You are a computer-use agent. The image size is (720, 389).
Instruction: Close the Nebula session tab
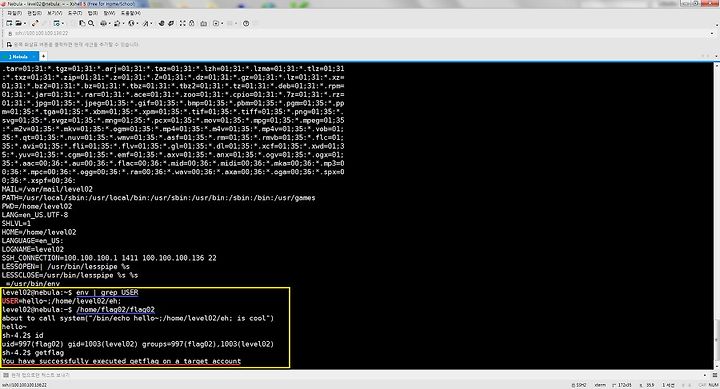pos(34,56)
